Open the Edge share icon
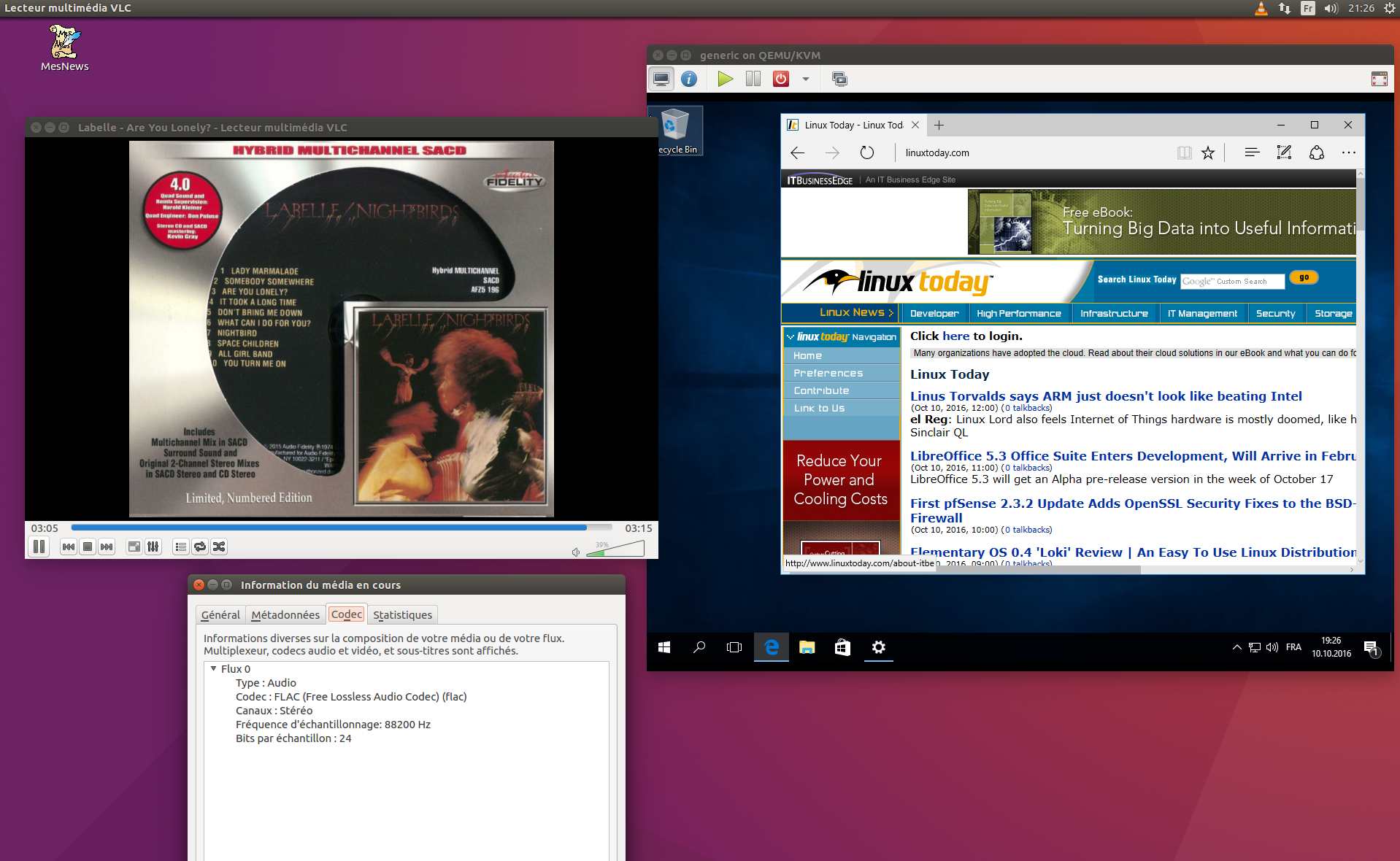This screenshot has height=861, width=1400. (x=1317, y=152)
